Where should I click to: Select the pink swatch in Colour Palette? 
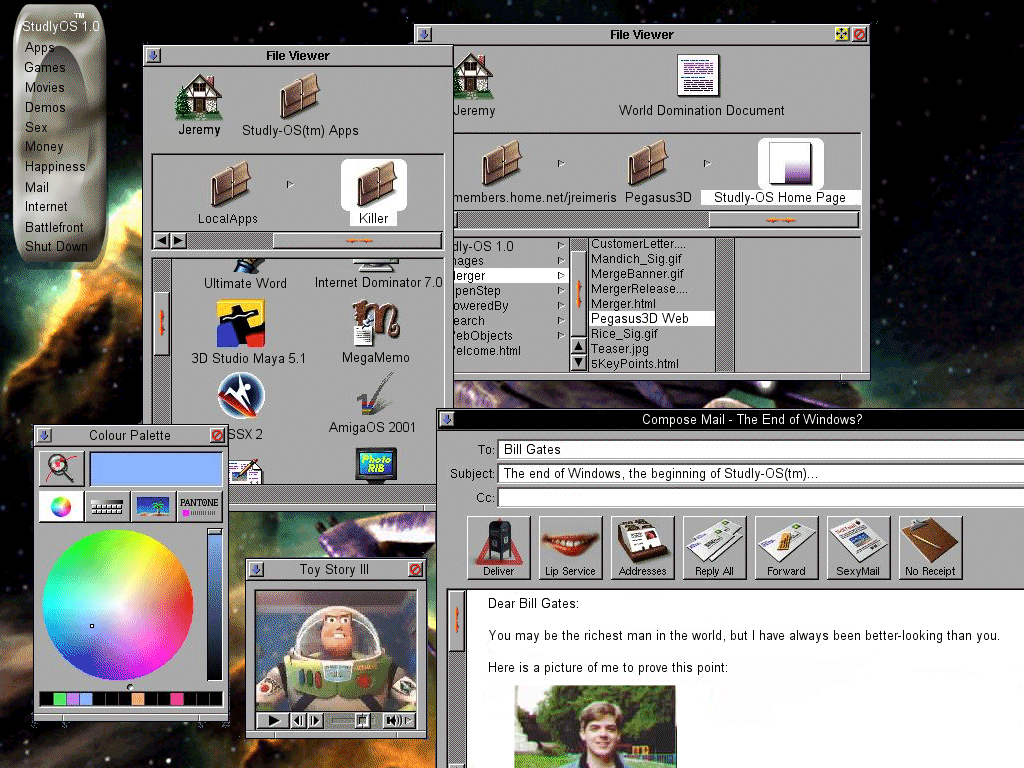(x=177, y=699)
